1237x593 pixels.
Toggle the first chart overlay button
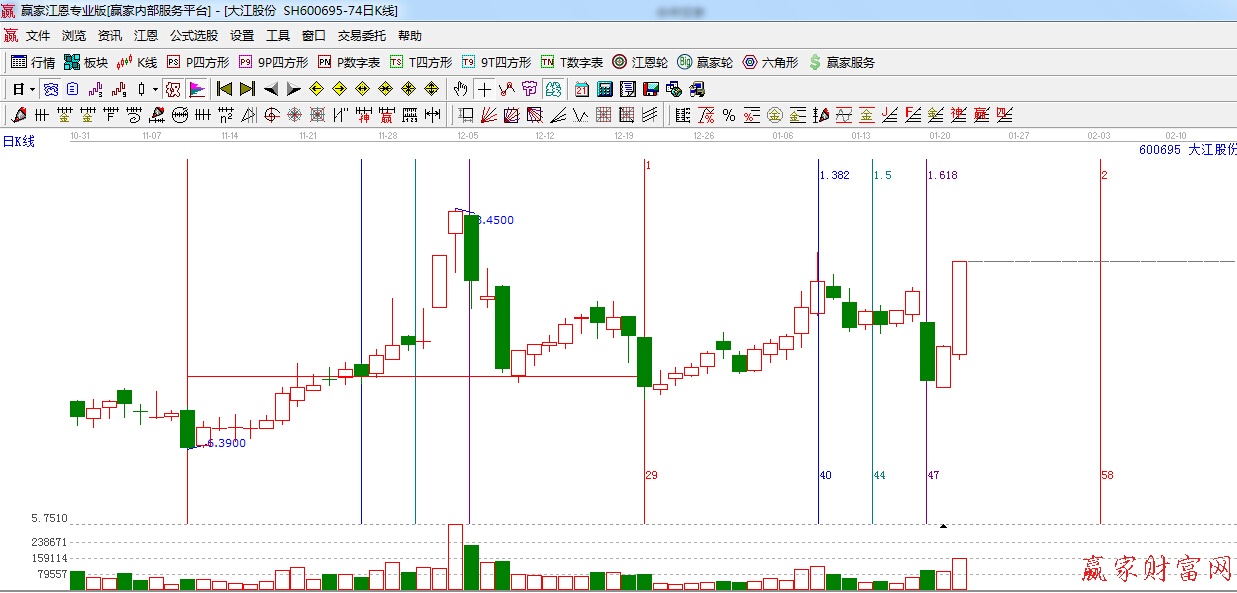pos(49,89)
